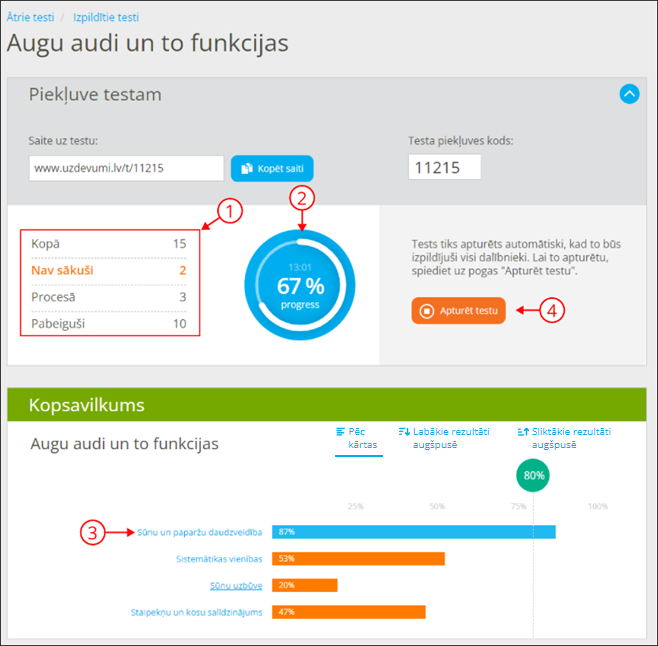Click the Nav sākuši row
The image size is (658, 646).
pyautogui.click(x=109, y=270)
